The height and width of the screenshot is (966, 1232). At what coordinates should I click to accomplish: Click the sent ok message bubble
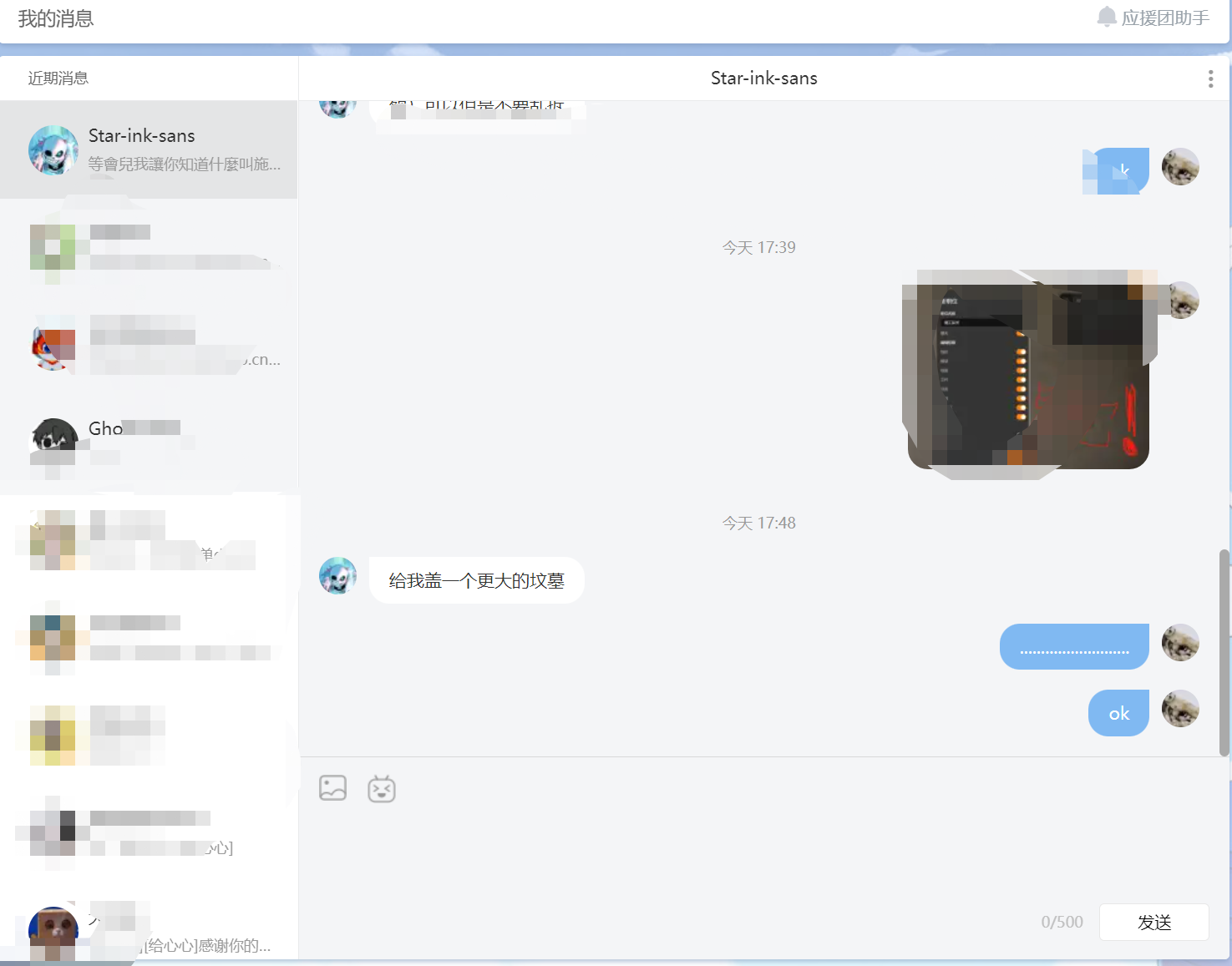tap(1118, 713)
